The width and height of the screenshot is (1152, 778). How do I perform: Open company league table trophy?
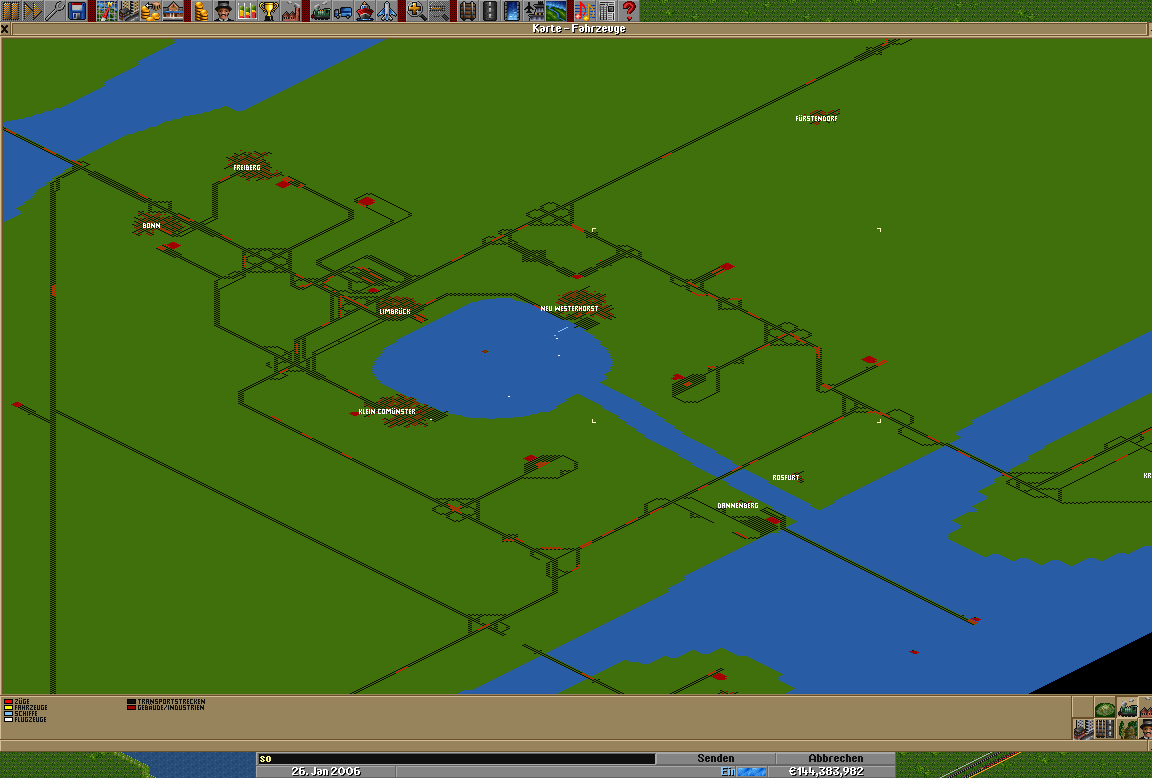pos(269,10)
